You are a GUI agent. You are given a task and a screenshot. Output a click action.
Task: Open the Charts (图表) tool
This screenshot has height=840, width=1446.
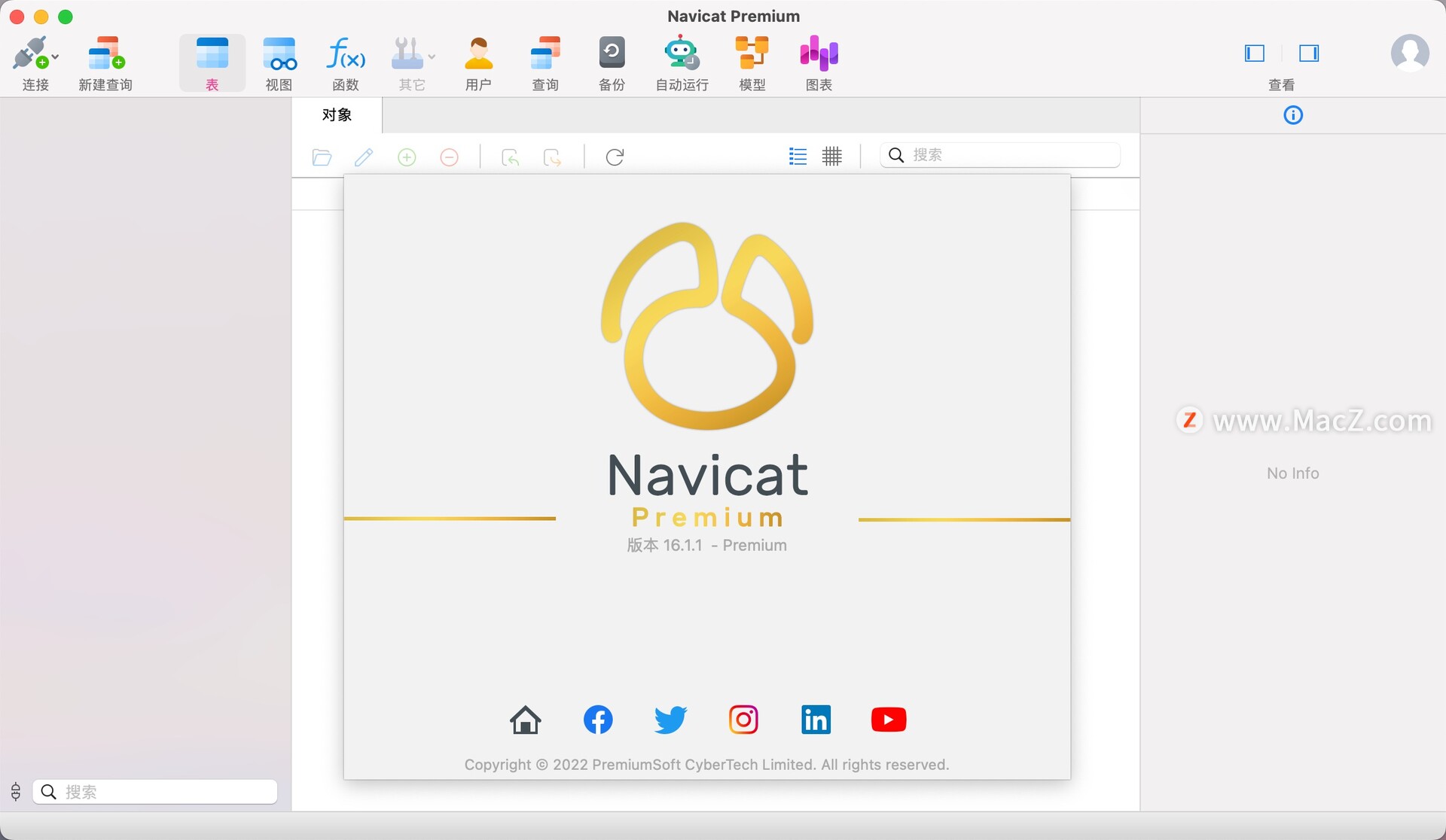click(x=819, y=54)
